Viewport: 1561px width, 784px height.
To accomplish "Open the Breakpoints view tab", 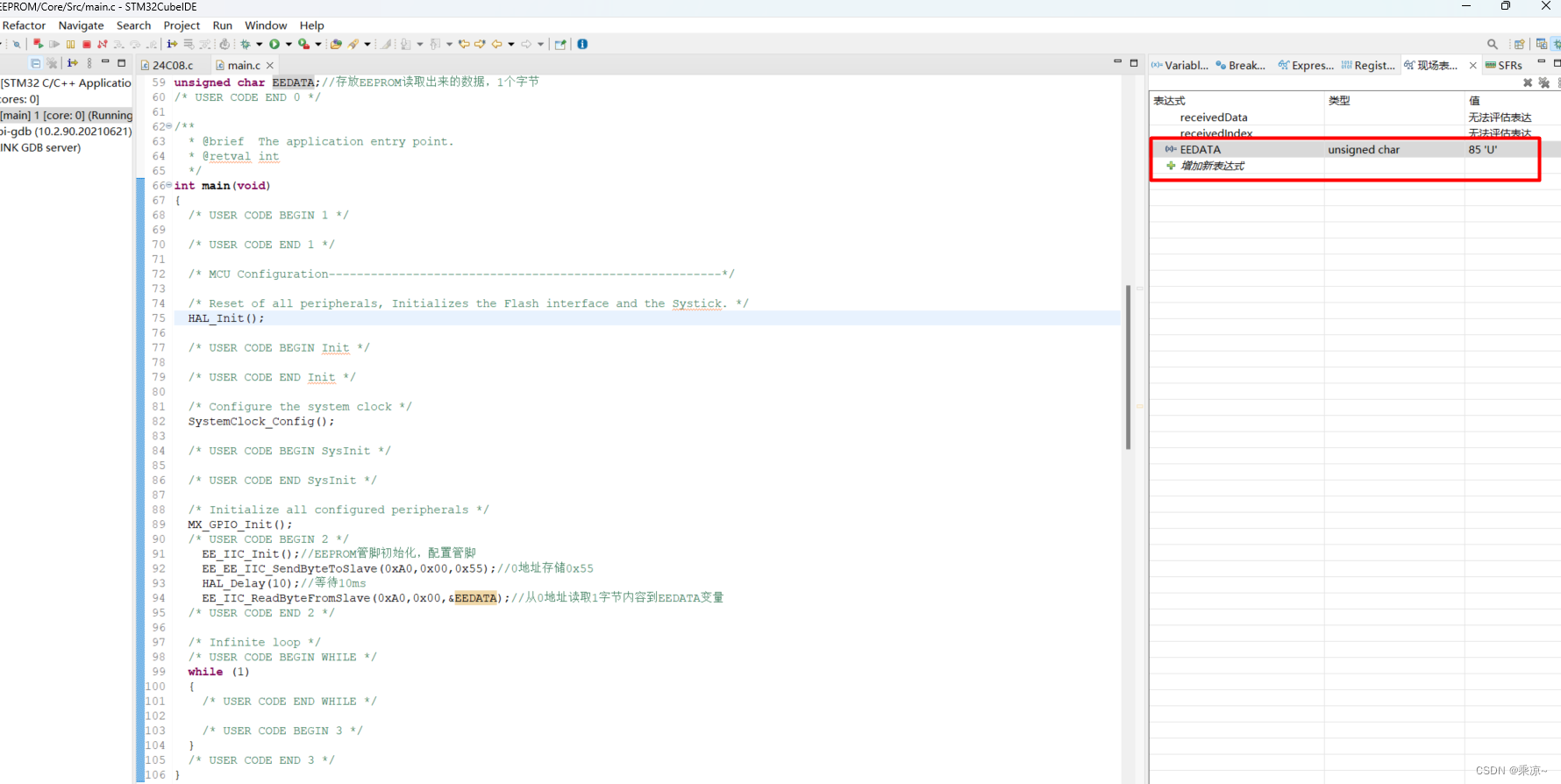I will (x=1240, y=65).
